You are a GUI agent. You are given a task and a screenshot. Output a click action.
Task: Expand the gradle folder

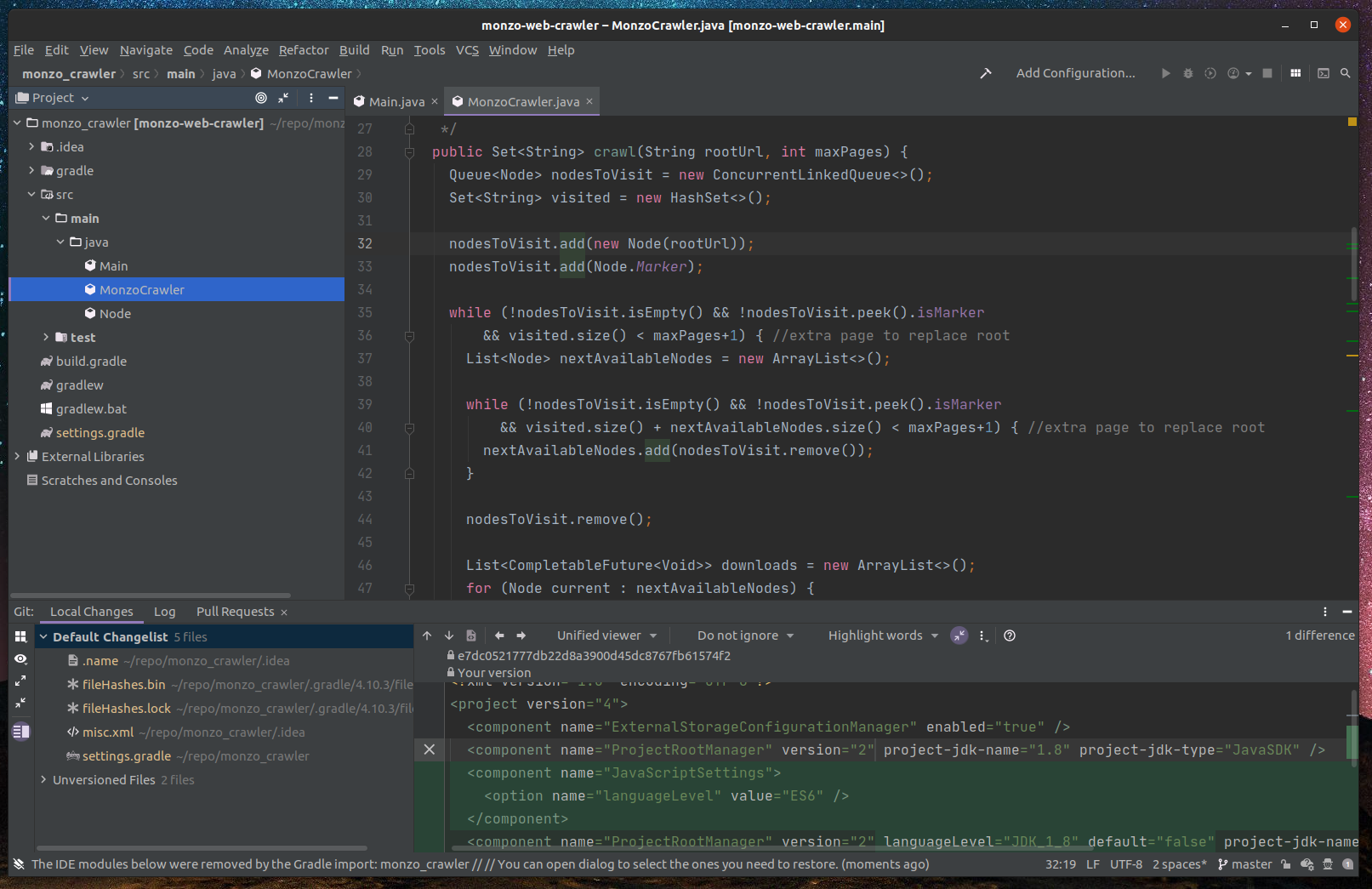coord(31,171)
